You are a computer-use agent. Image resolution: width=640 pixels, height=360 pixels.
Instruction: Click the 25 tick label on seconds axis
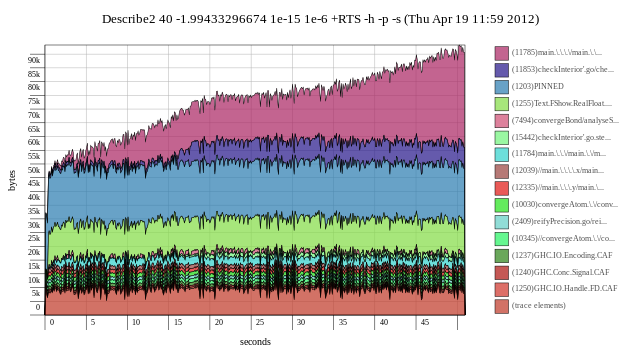[x=260, y=322]
